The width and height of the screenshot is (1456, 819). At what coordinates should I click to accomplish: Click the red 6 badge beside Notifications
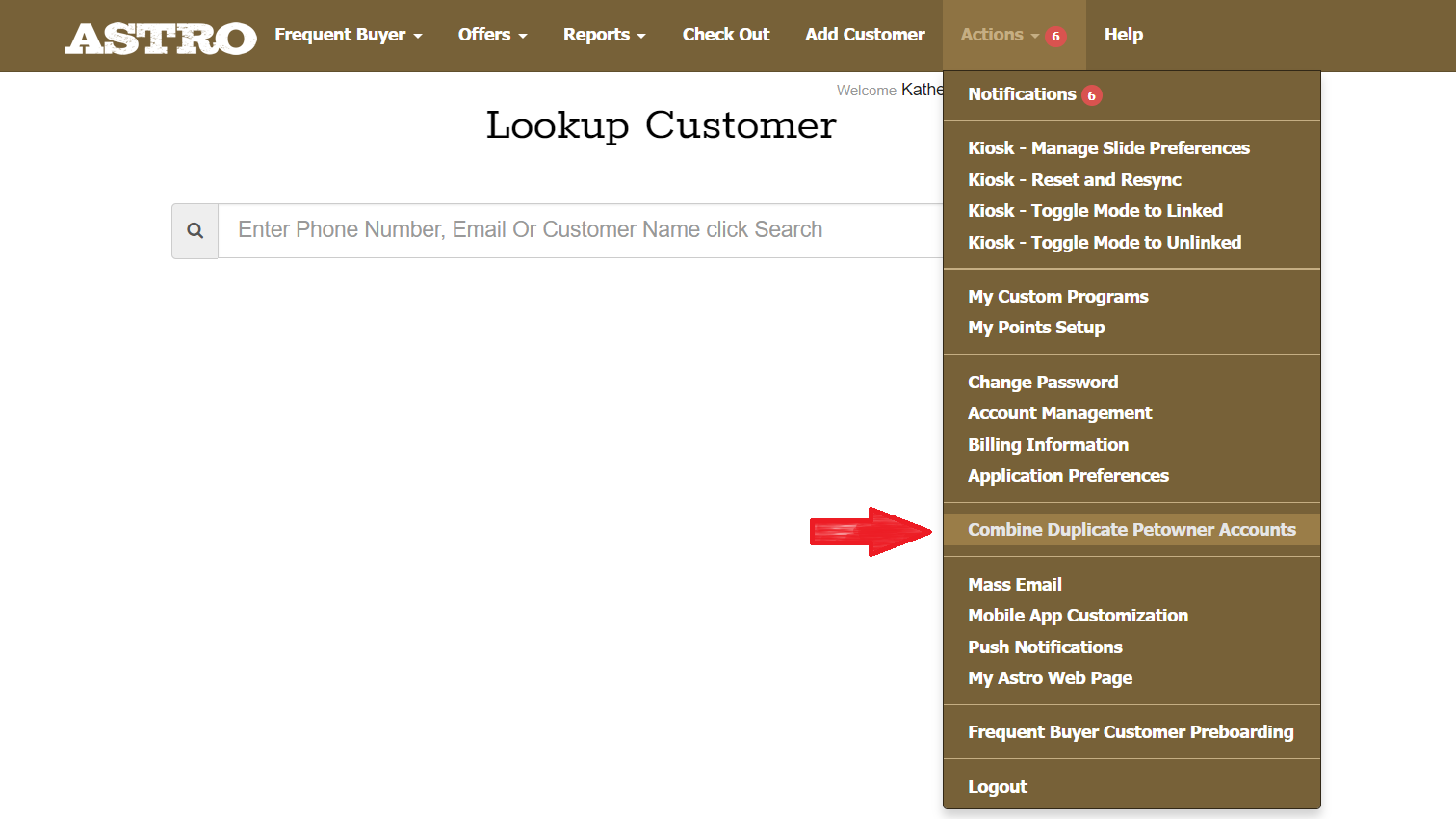click(1091, 95)
